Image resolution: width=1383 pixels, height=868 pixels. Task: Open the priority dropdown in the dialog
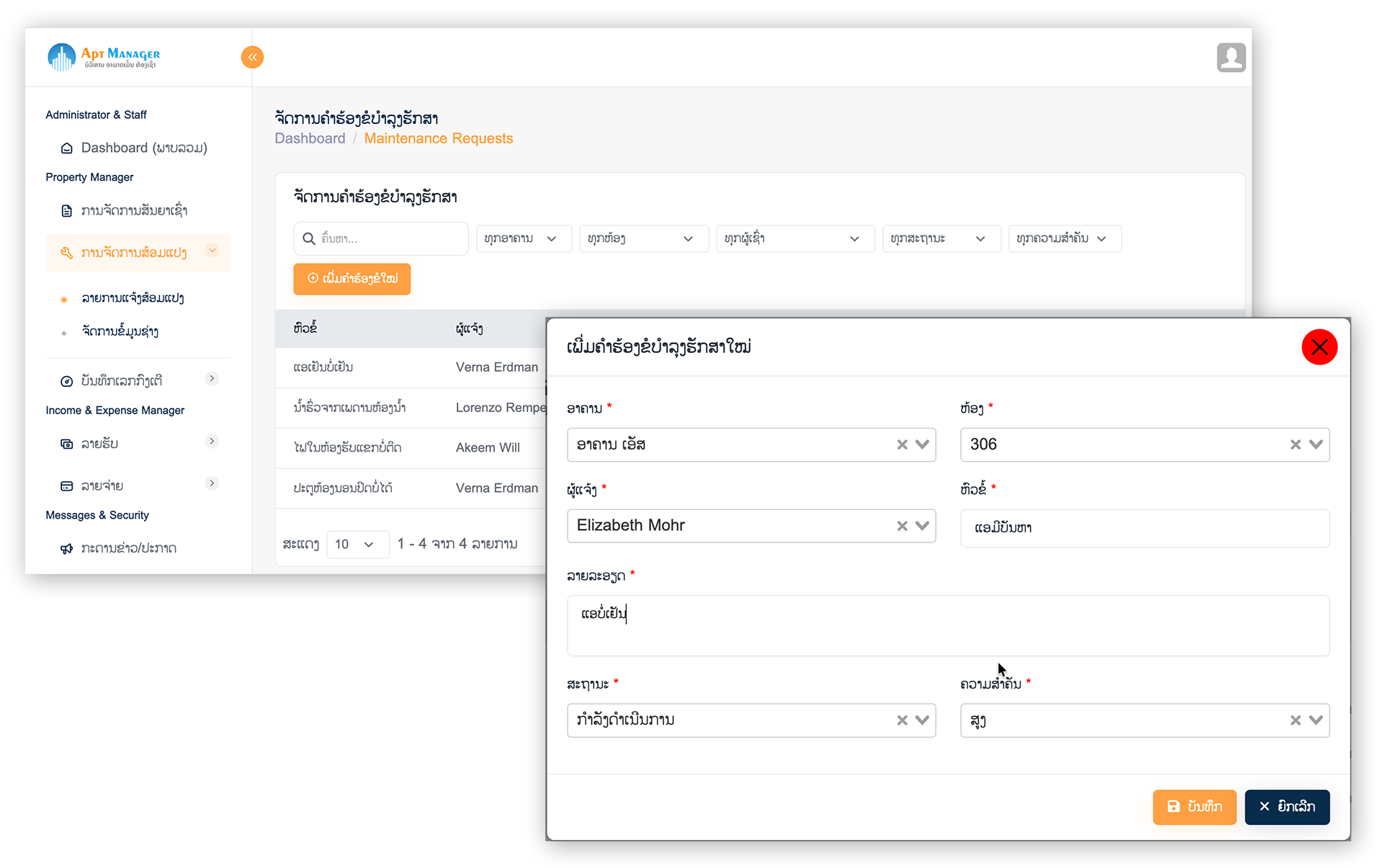pyautogui.click(x=1315, y=720)
